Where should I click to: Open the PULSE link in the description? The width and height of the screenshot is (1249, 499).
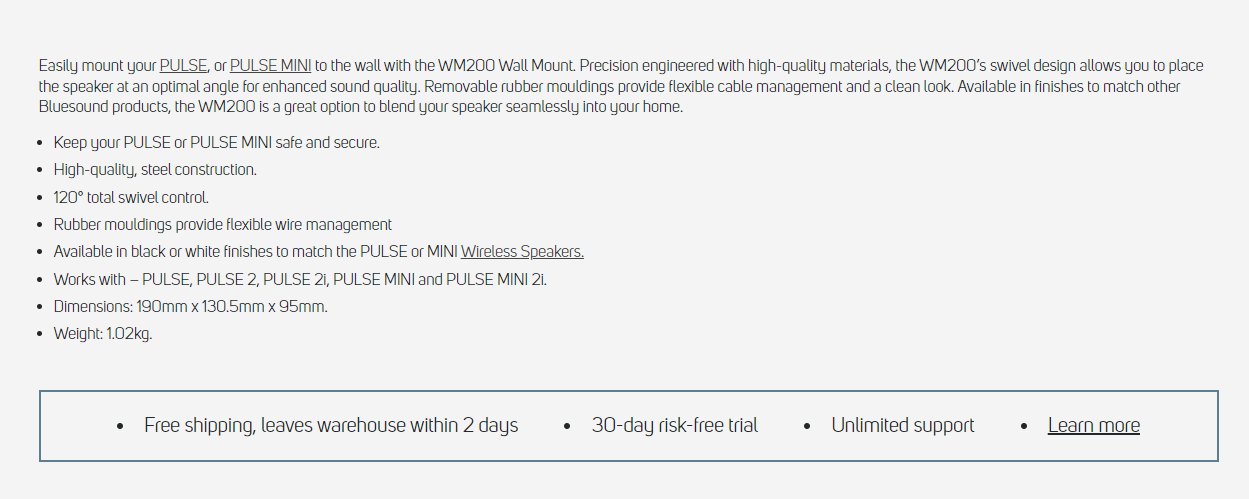coord(183,66)
